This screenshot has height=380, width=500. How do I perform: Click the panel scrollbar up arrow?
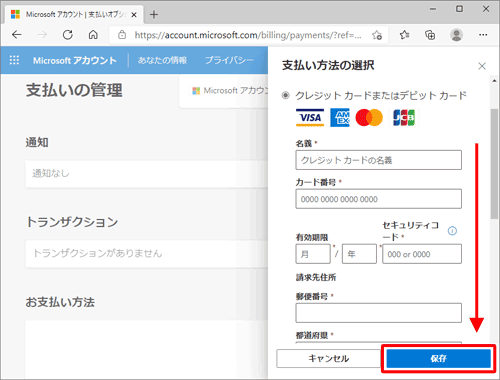tap(494, 81)
